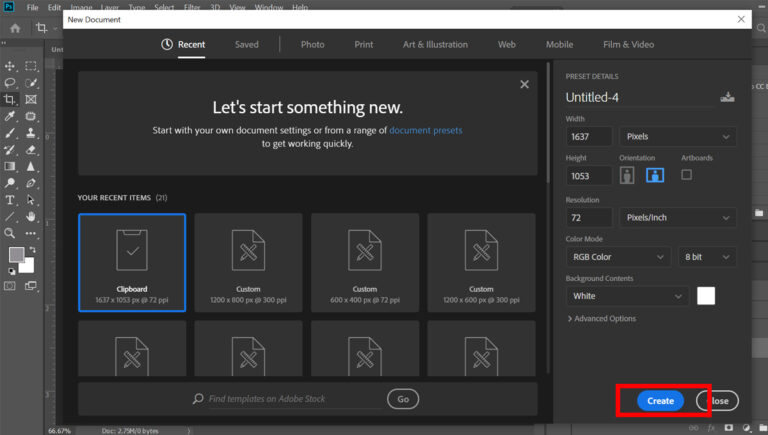Select the Eraser tool

click(x=31, y=150)
